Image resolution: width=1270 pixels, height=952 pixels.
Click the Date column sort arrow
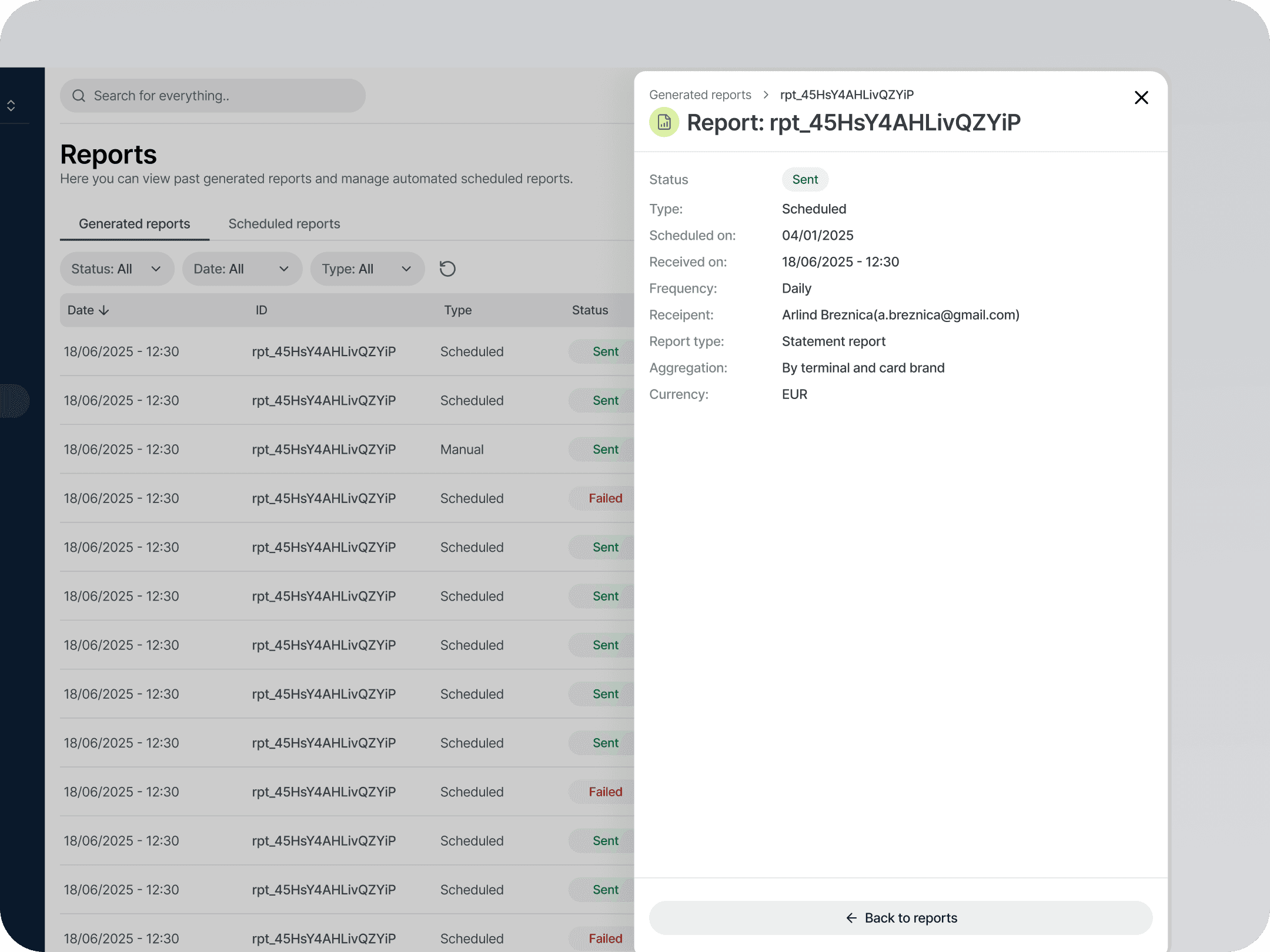[104, 310]
